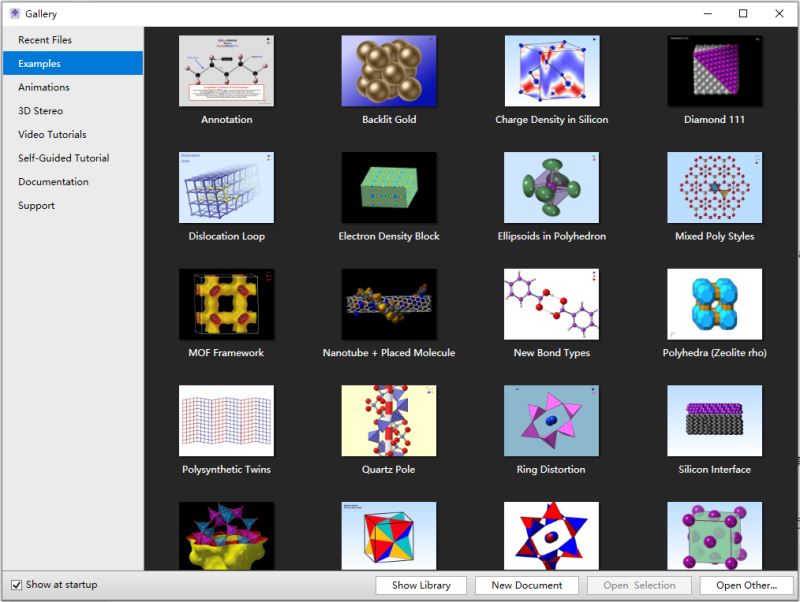800x602 pixels.
Task: Open the Quartz Pole example
Action: [x=389, y=422]
